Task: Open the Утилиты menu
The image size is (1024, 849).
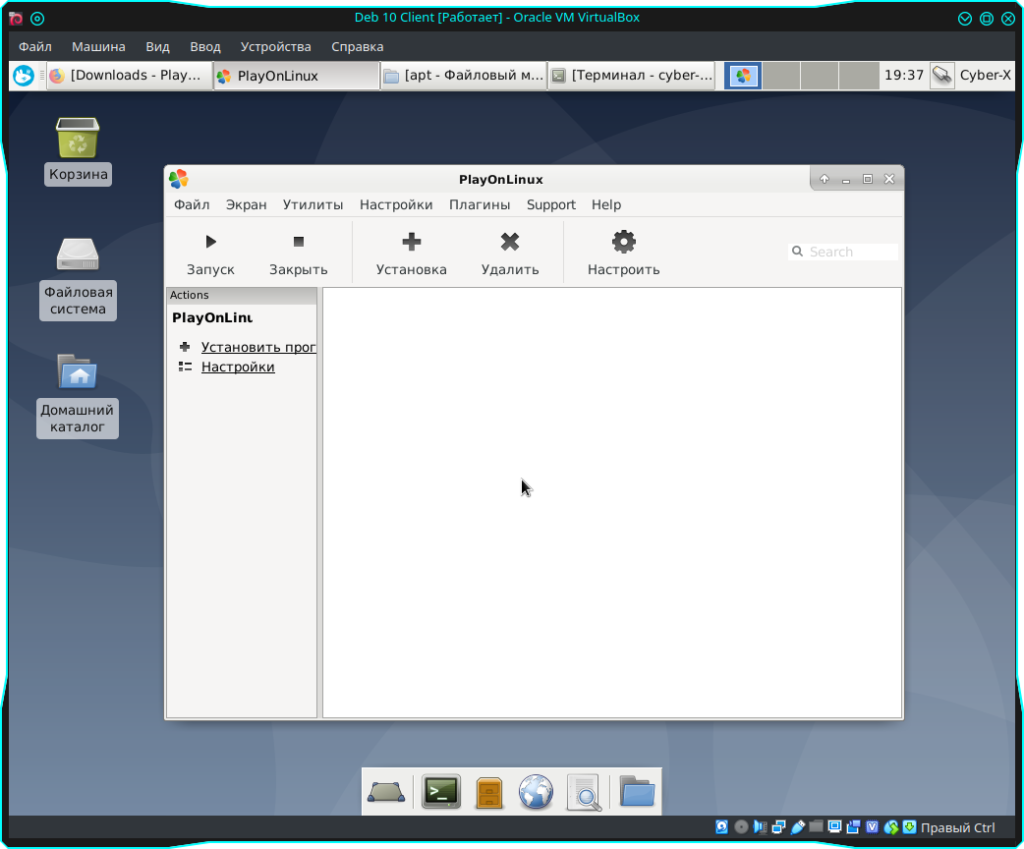Action: coord(312,205)
